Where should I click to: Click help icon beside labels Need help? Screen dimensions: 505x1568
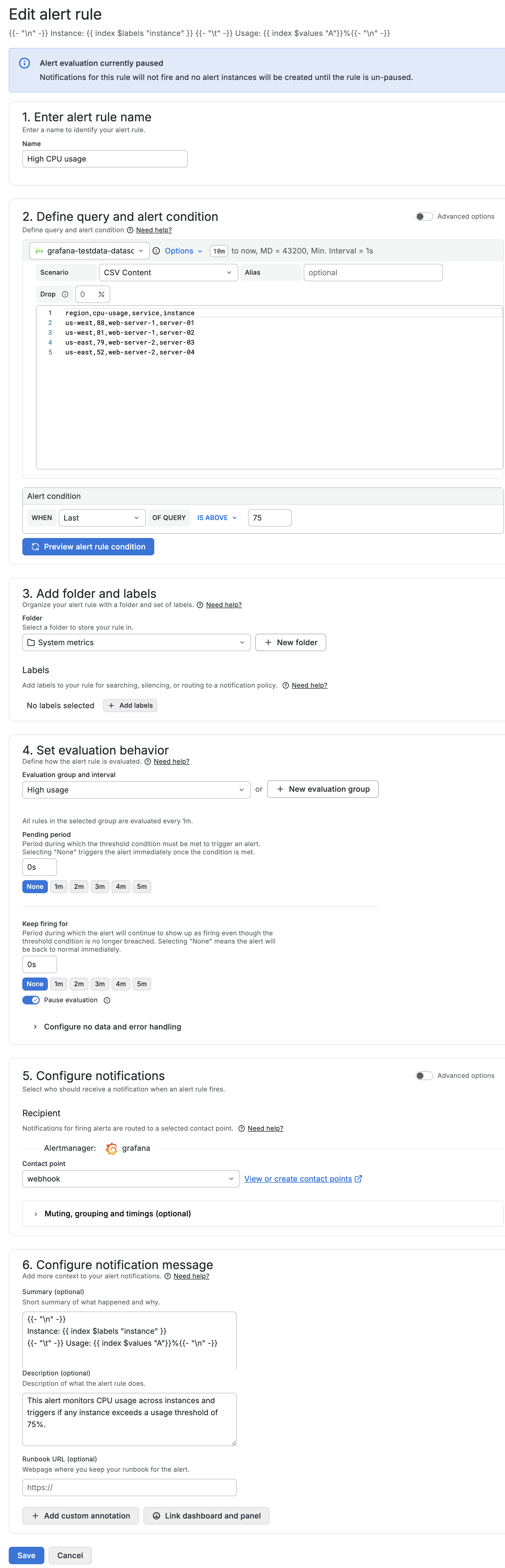pyautogui.click(x=286, y=685)
